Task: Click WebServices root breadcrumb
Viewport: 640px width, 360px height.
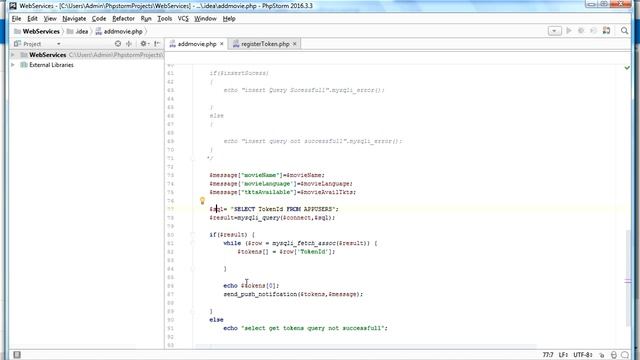Action: tap(37, 31)
